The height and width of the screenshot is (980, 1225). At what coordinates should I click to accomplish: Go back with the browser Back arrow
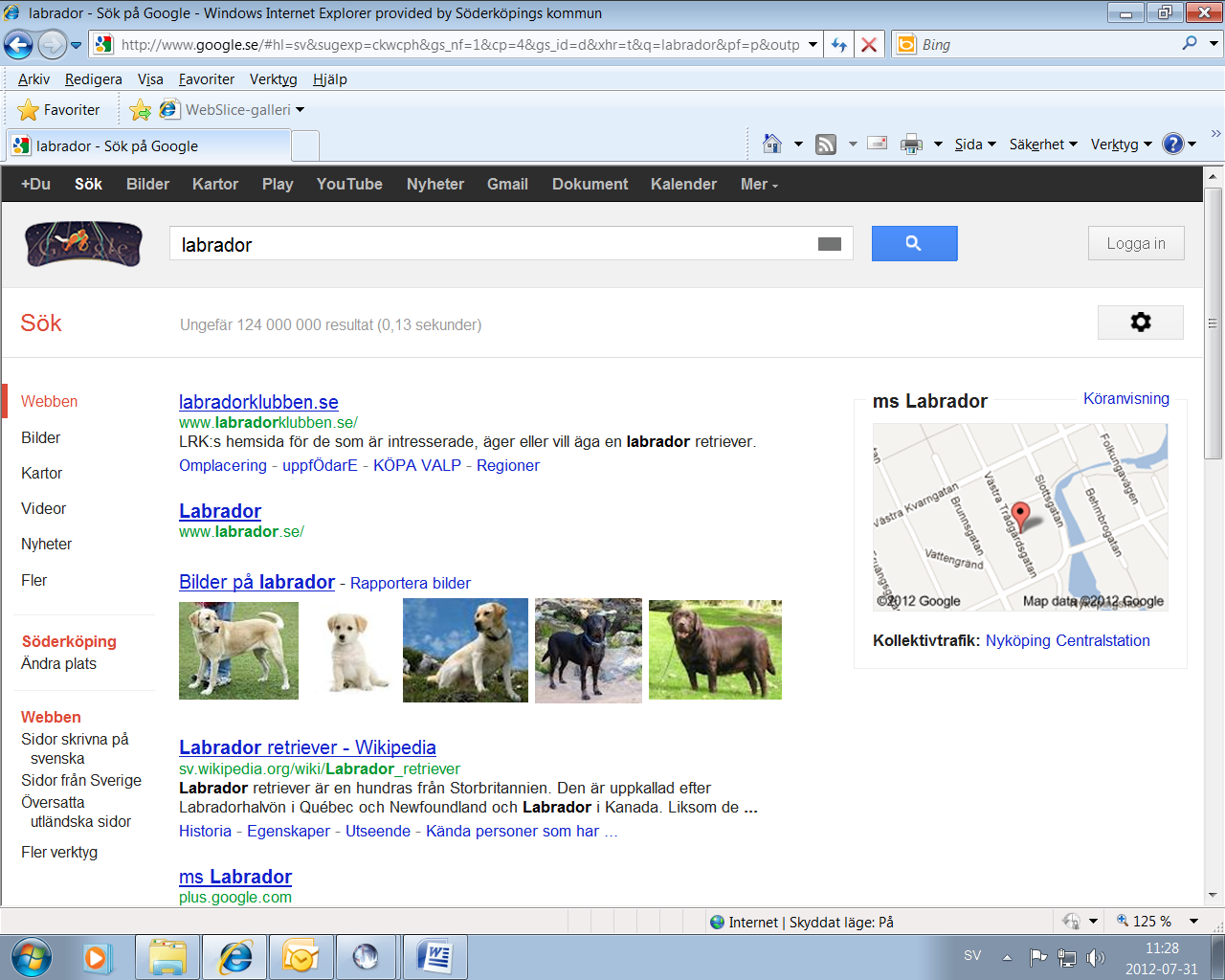point(18,44)
